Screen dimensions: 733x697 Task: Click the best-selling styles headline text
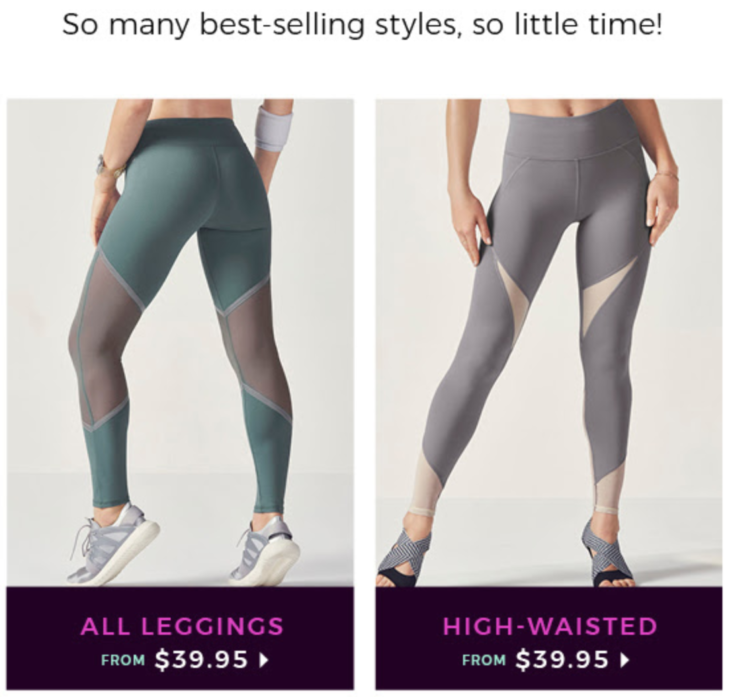click(362, 25)
